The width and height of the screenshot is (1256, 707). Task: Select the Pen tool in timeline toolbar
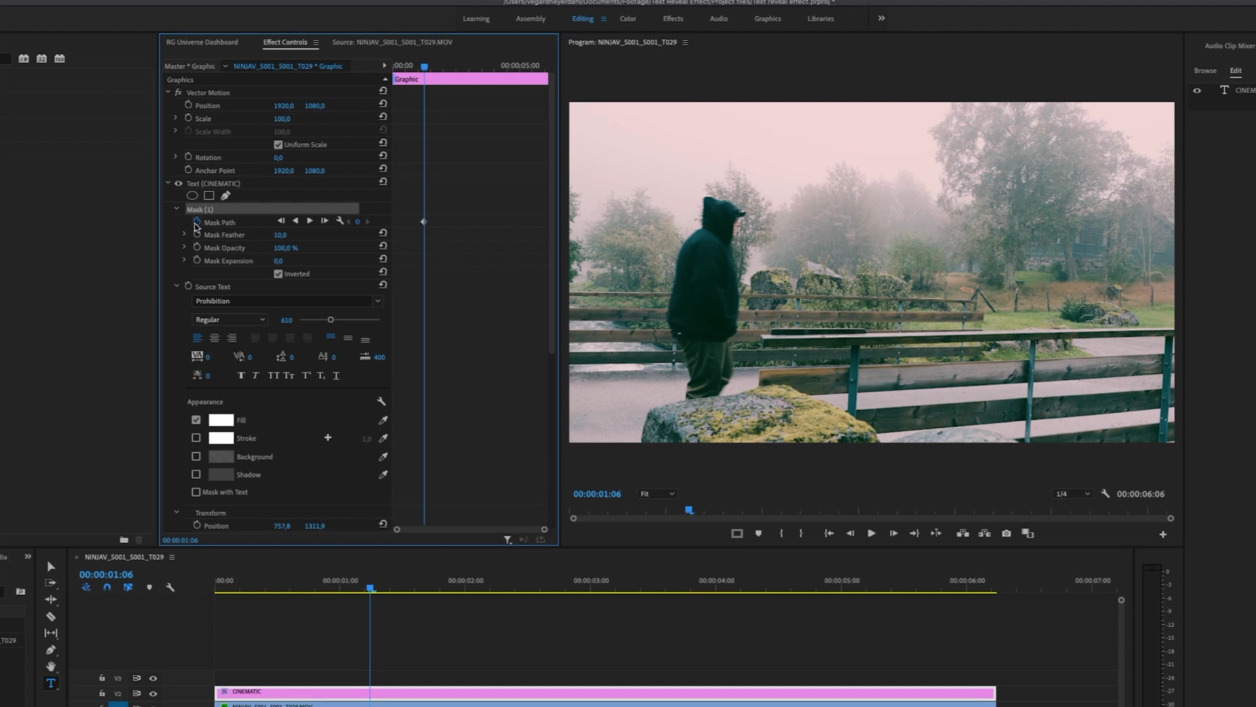51,650
